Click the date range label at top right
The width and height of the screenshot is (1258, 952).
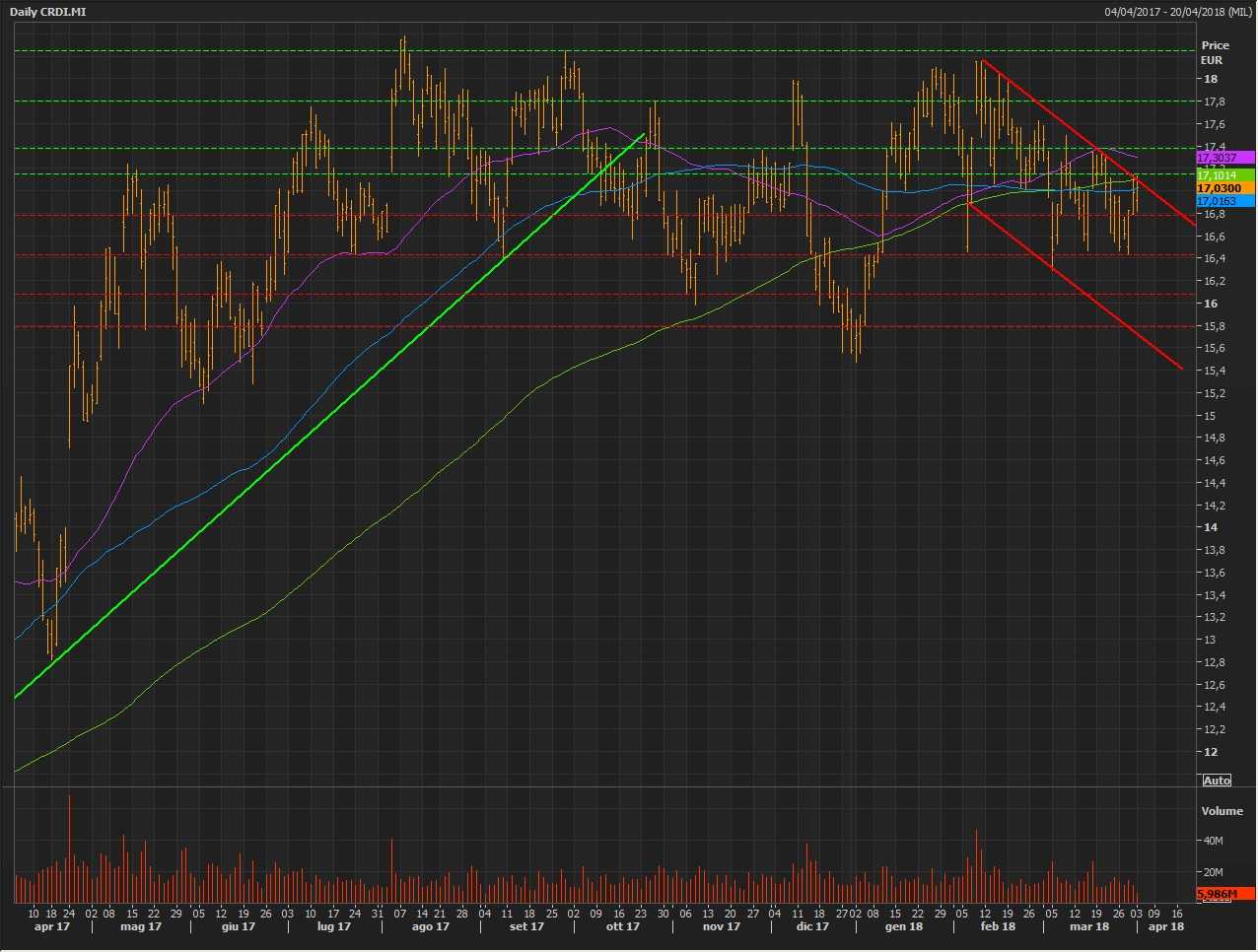(1177, 12)
